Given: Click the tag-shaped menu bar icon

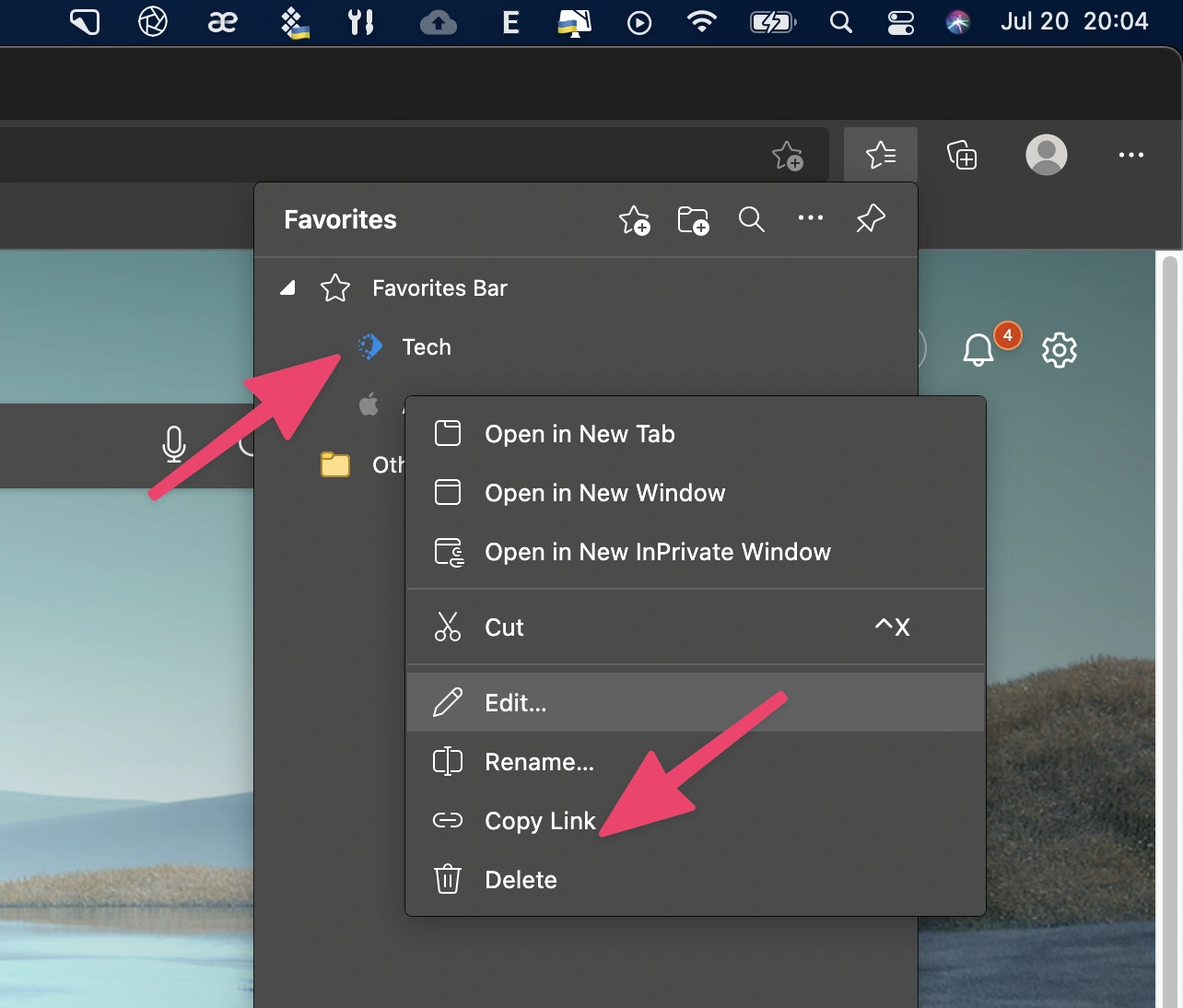Looking at the screenshot, I should coord(85,21).
